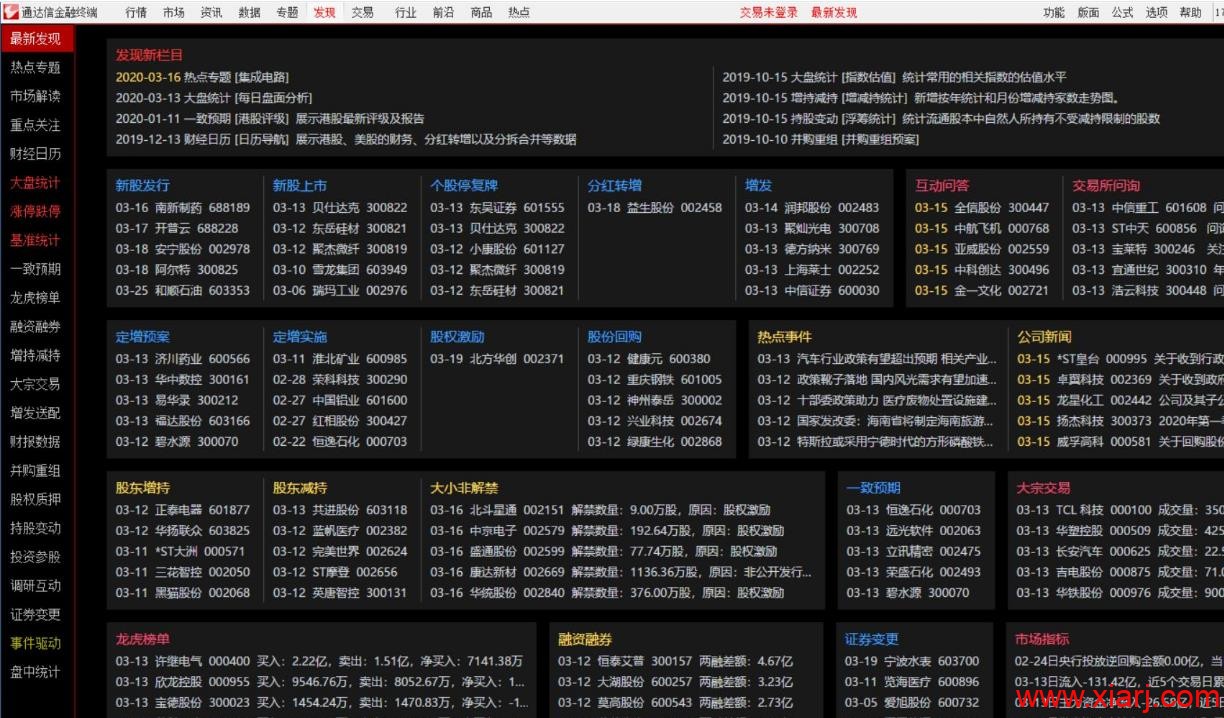Open 市场解读 in the sidebar

tap(36, 97)
